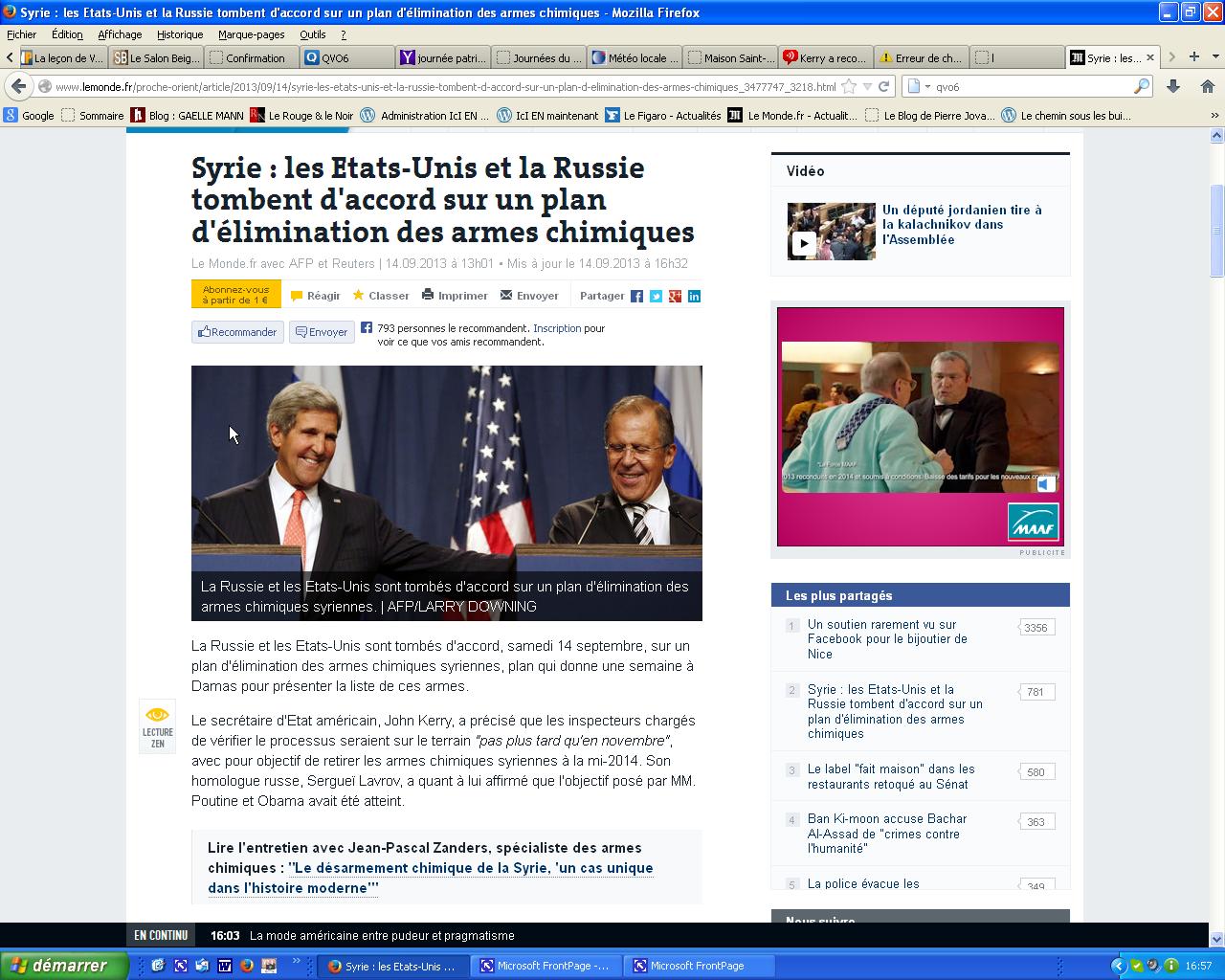This screenshot has width=1225, height=980.
Task: Open Le Rouge & le Noir bookmark
Action: 301,116
